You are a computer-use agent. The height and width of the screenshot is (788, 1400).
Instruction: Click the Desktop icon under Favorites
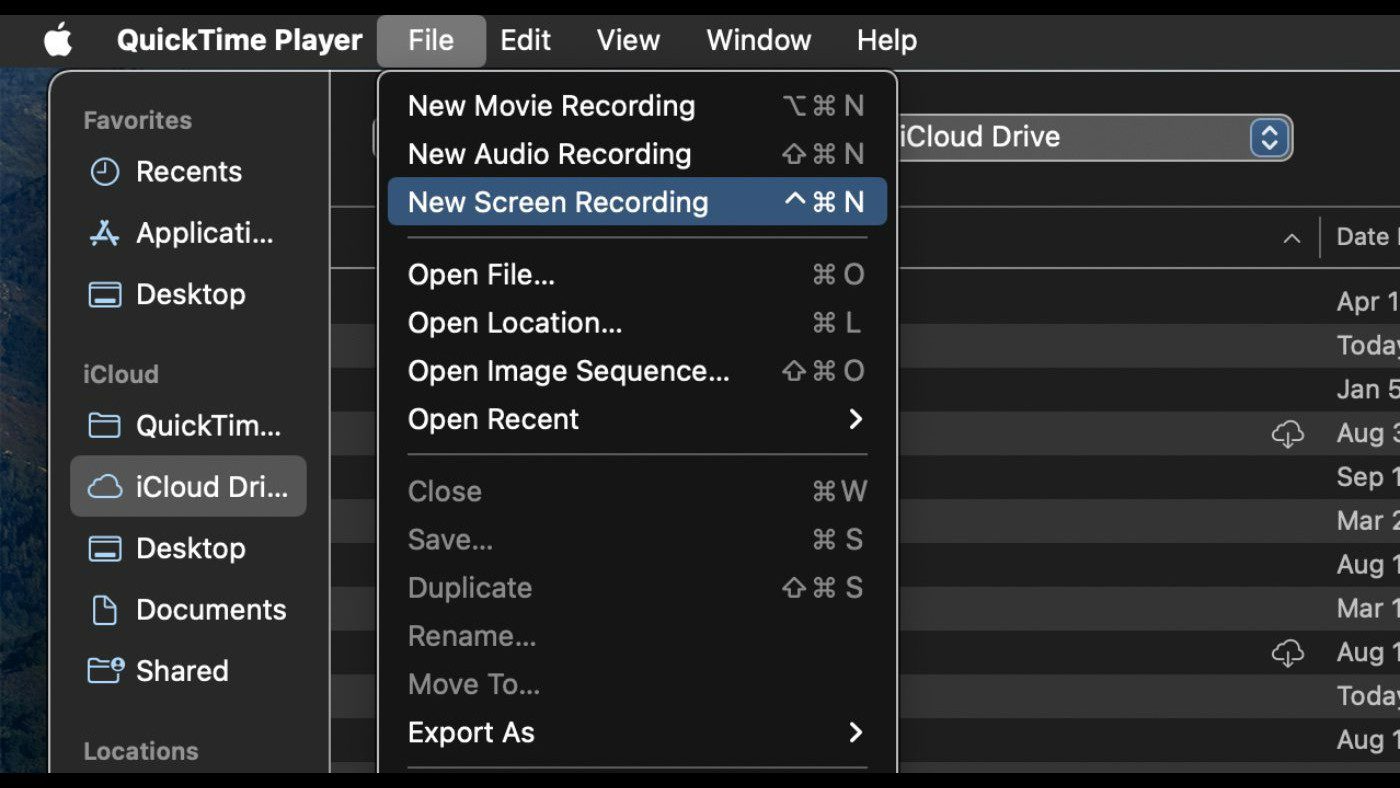coord(105,295)
